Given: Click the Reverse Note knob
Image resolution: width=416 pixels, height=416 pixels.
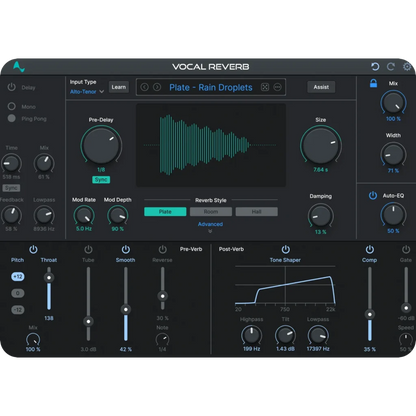Looking at the screenshot, I should [162, 340].
